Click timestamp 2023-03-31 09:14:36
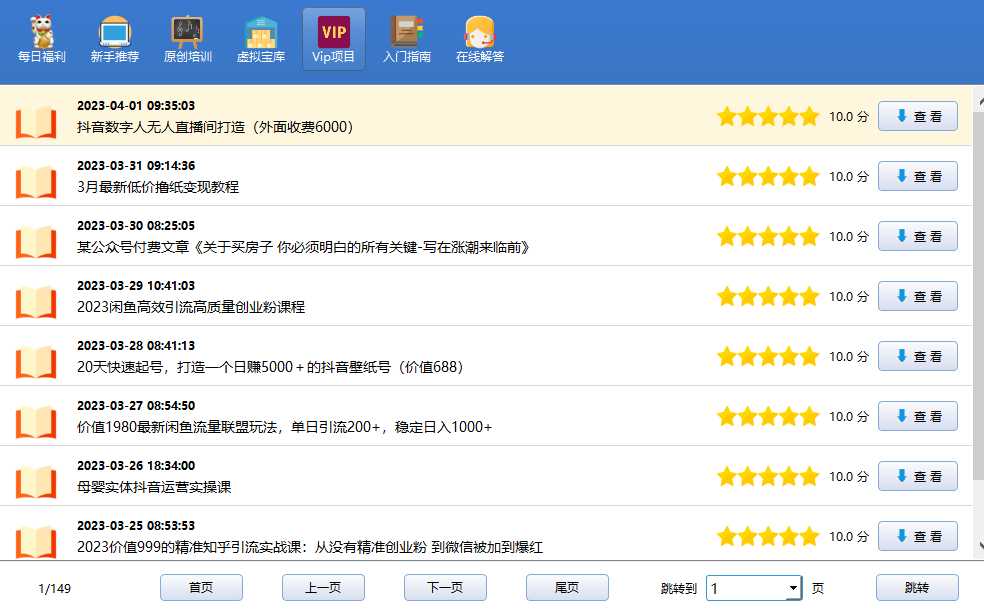The height and width of the screenshot is (613, 984). [x=136, y=166]
